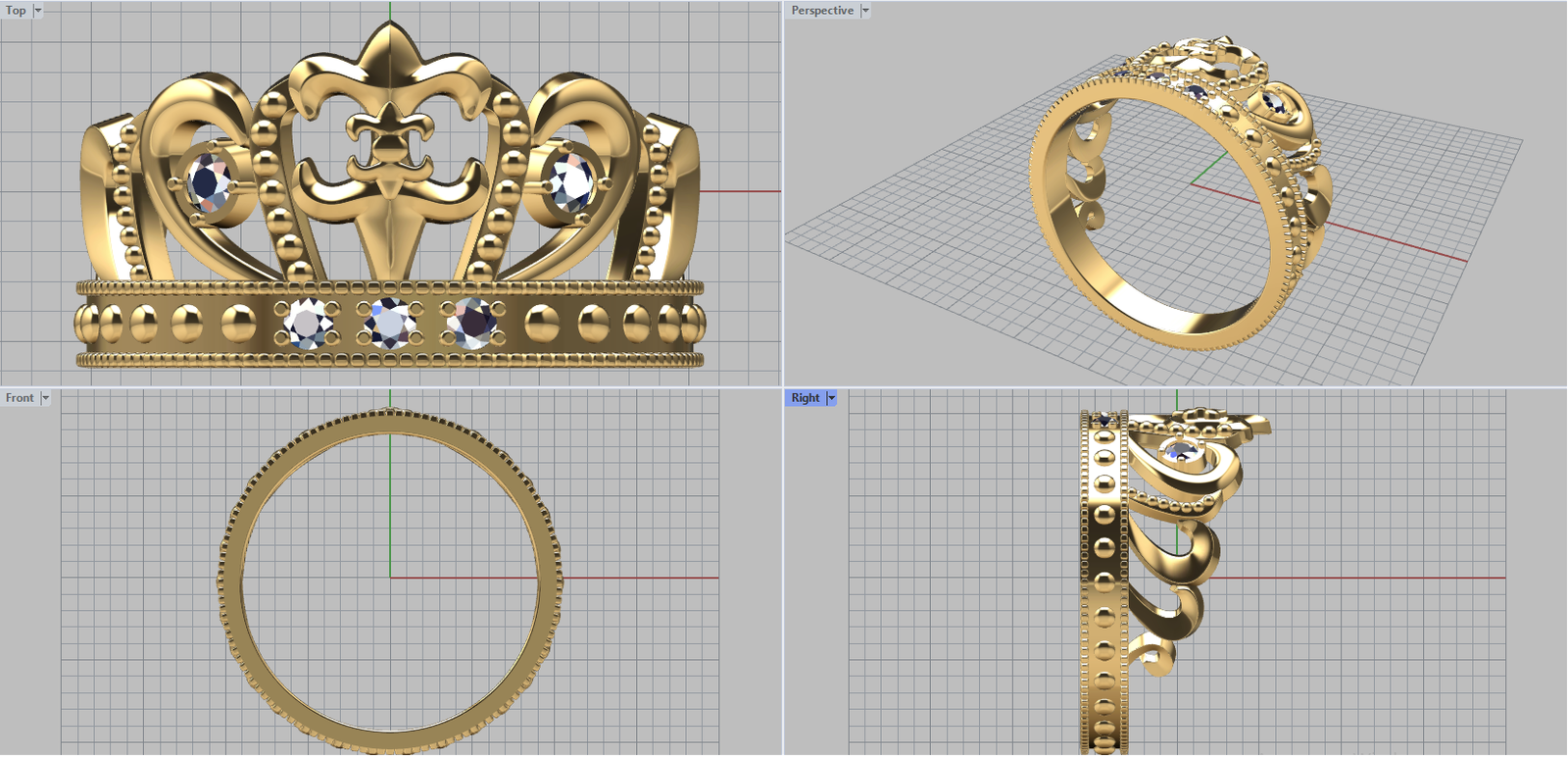The height and width of the screenshot is (757, 1568).
Task: Open the Top viewport dropdown arrow
Action: pos(38,11)
